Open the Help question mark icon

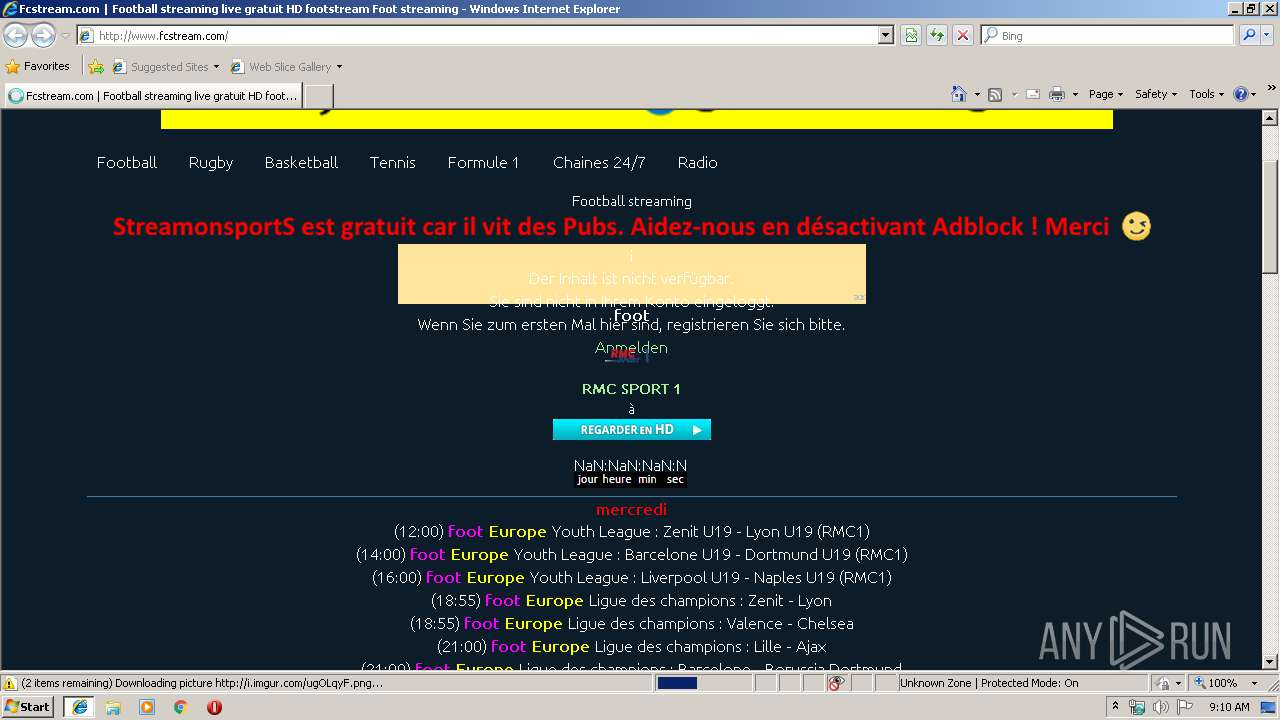1241,94
